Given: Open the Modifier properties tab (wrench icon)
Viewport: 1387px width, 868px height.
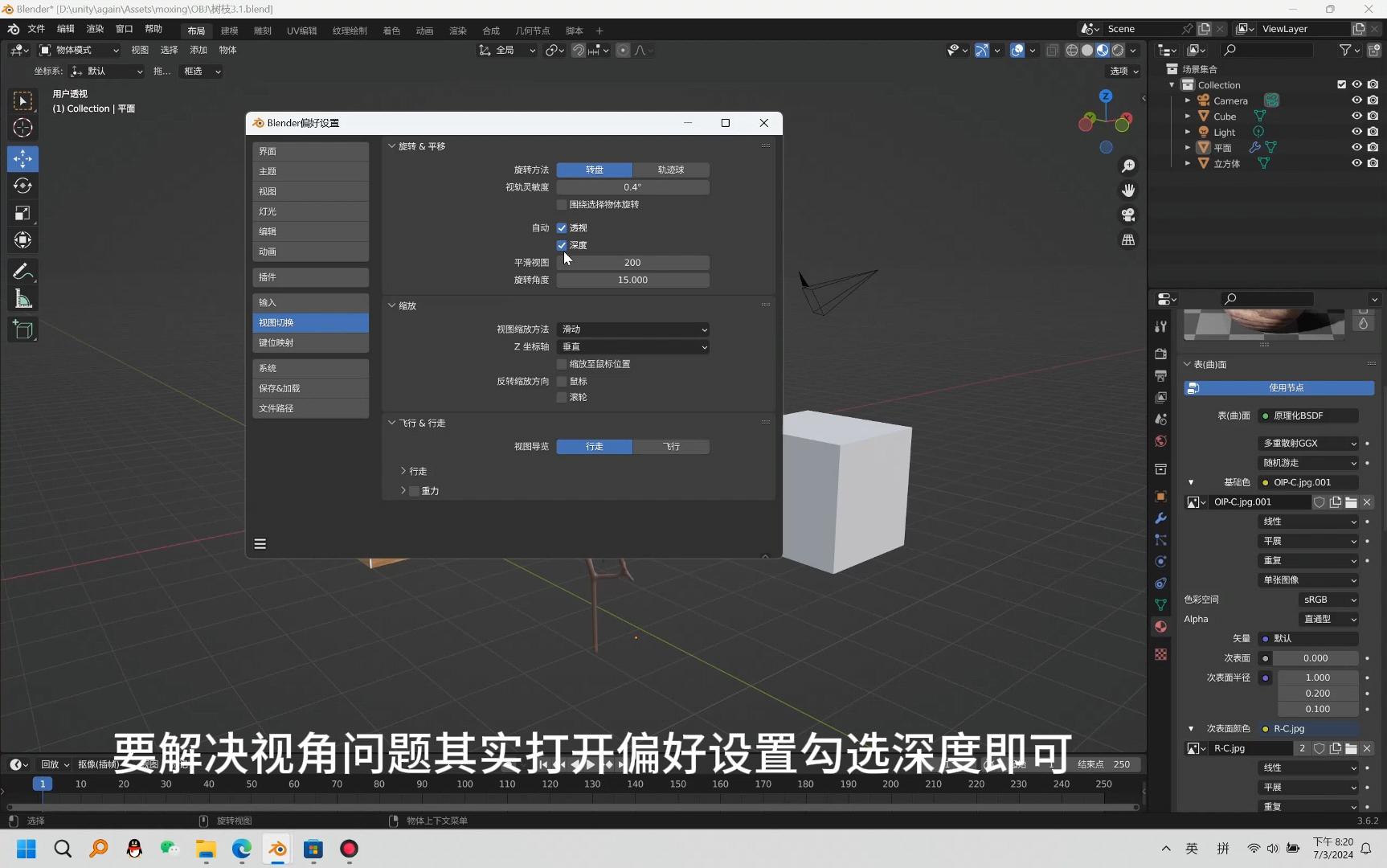Looking at the screenshot, I should pyautogui.click(x=1160, y=518).
